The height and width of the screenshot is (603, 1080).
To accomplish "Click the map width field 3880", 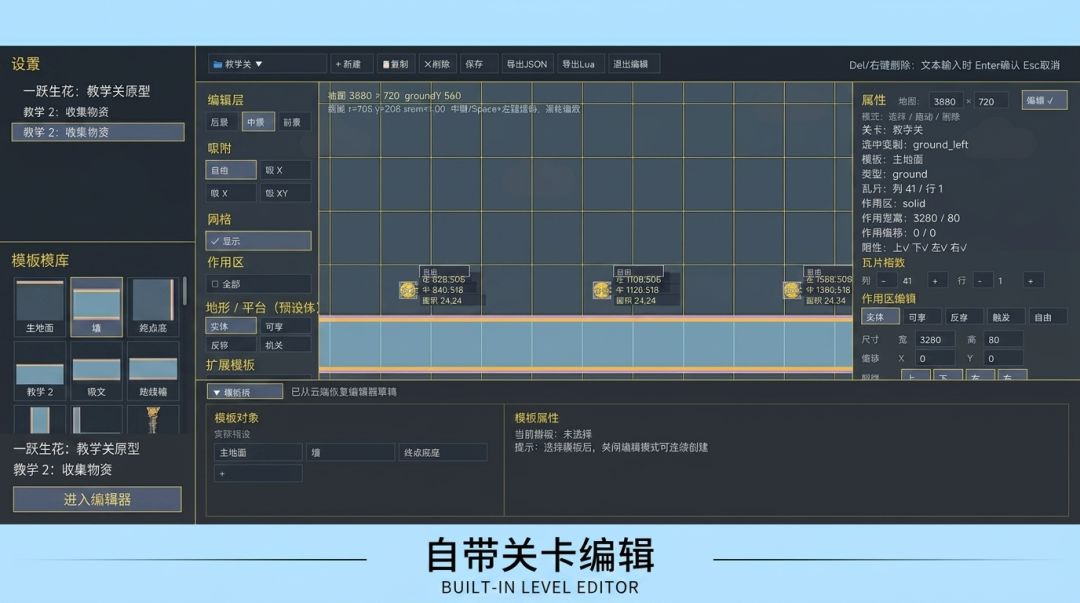I will pos(946,101).
